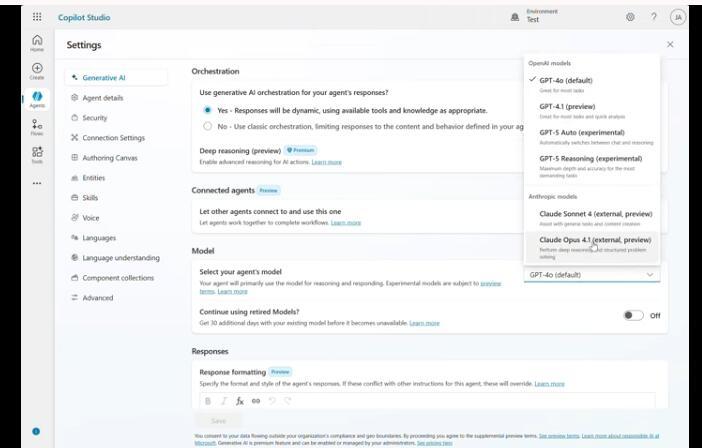Open the Tools sidebar icon

37,155
